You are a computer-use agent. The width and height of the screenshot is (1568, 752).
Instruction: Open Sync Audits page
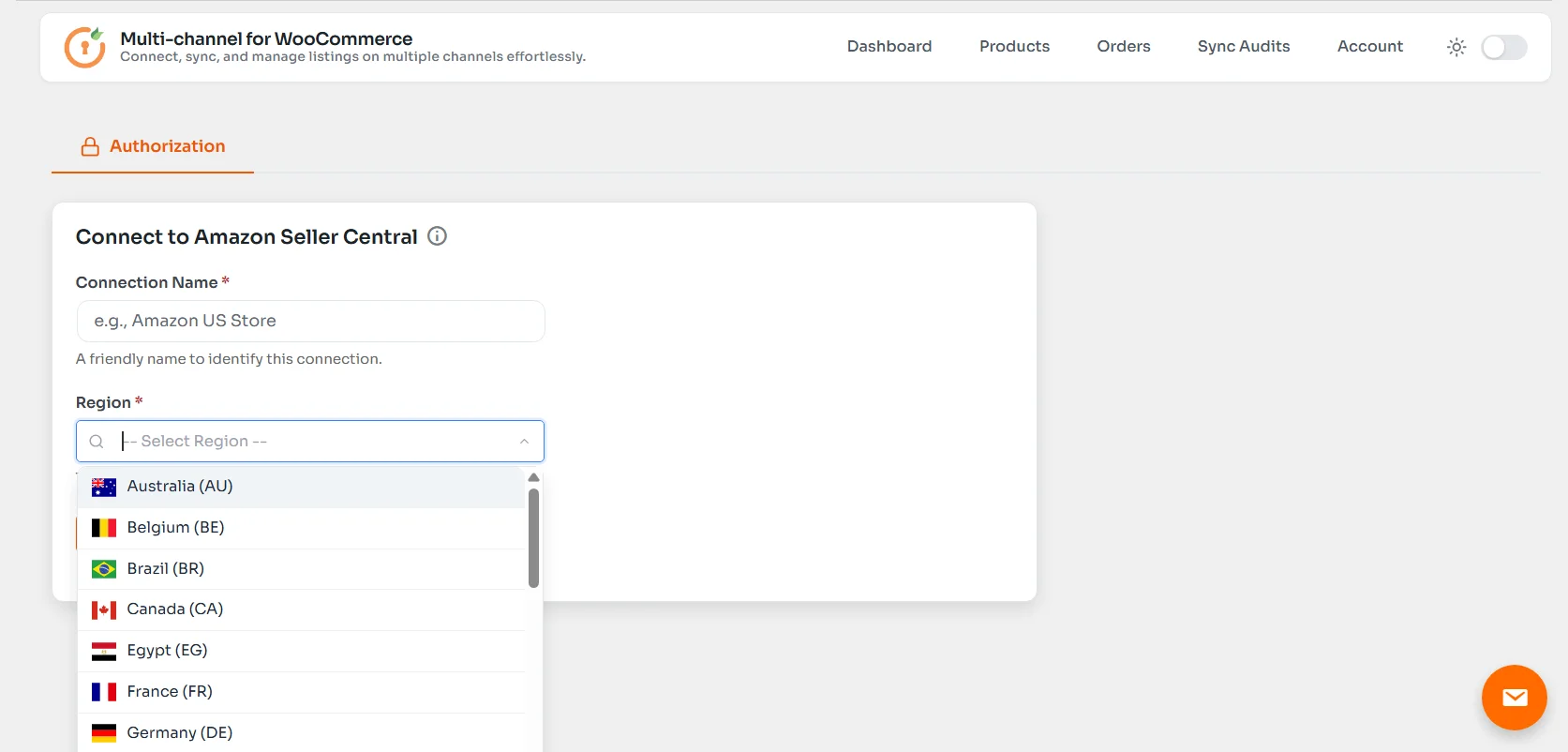click(x=1243, y=46)
